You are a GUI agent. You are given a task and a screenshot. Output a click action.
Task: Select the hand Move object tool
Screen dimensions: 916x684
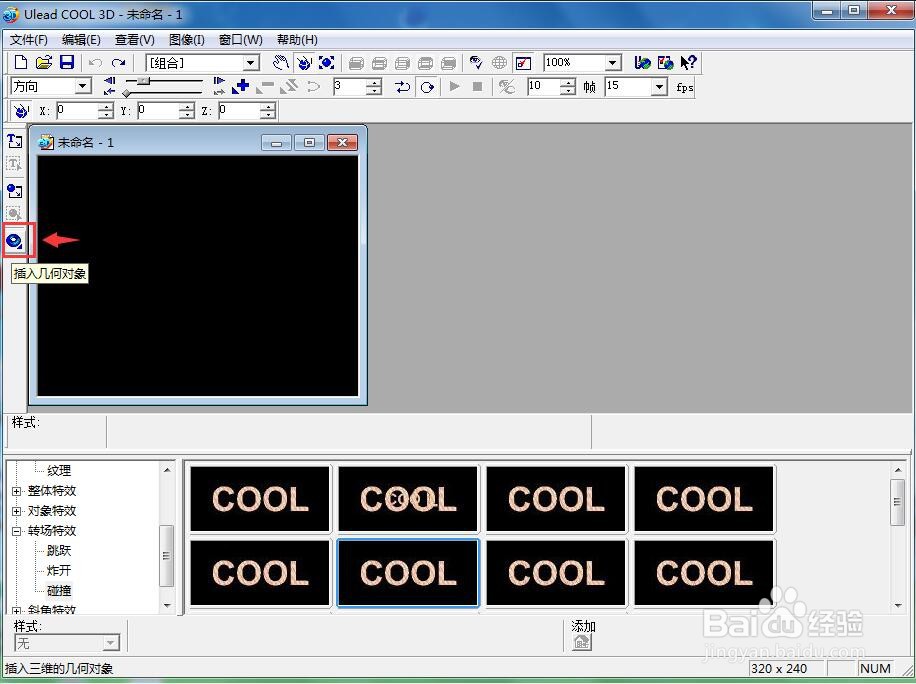point(281,63)
